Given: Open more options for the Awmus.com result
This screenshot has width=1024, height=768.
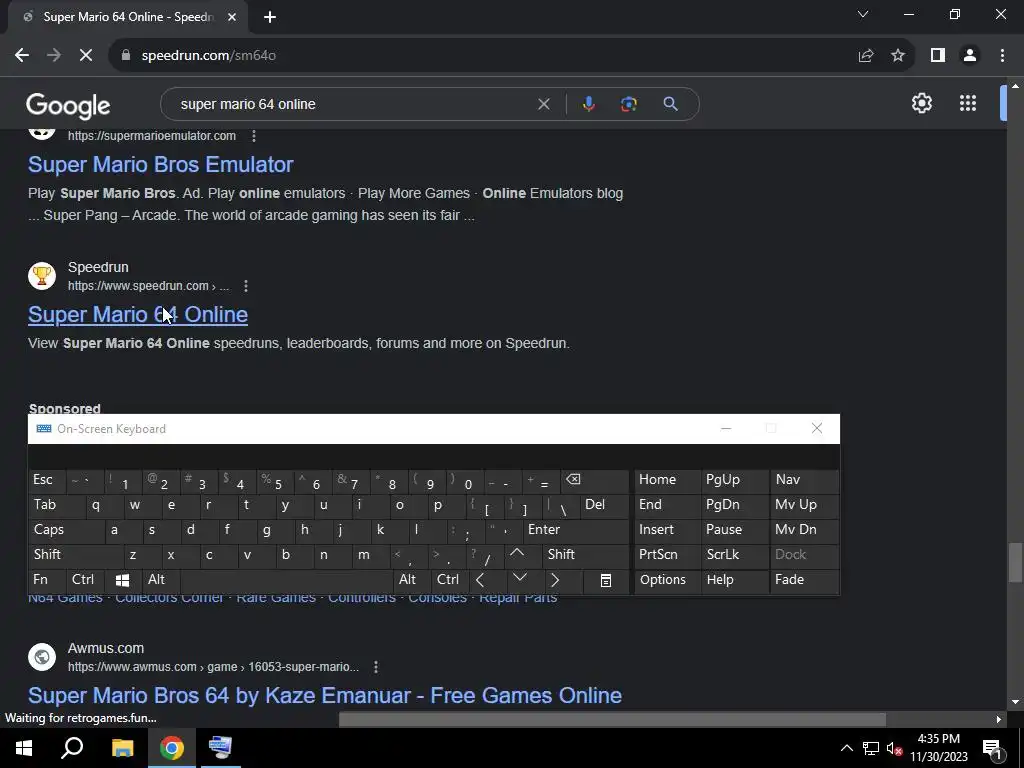Looking at the screenshot, I should tap(376, 667).
